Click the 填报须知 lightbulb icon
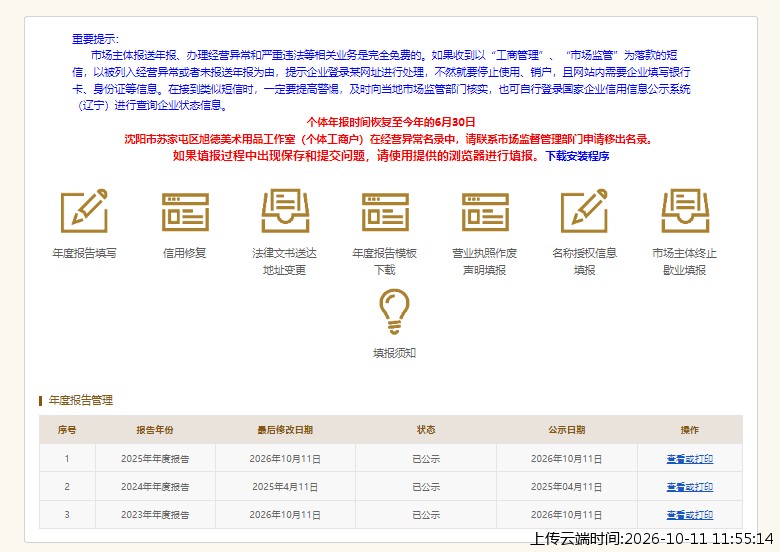Viewport: 780px width, 552px height. pos(394,312)
